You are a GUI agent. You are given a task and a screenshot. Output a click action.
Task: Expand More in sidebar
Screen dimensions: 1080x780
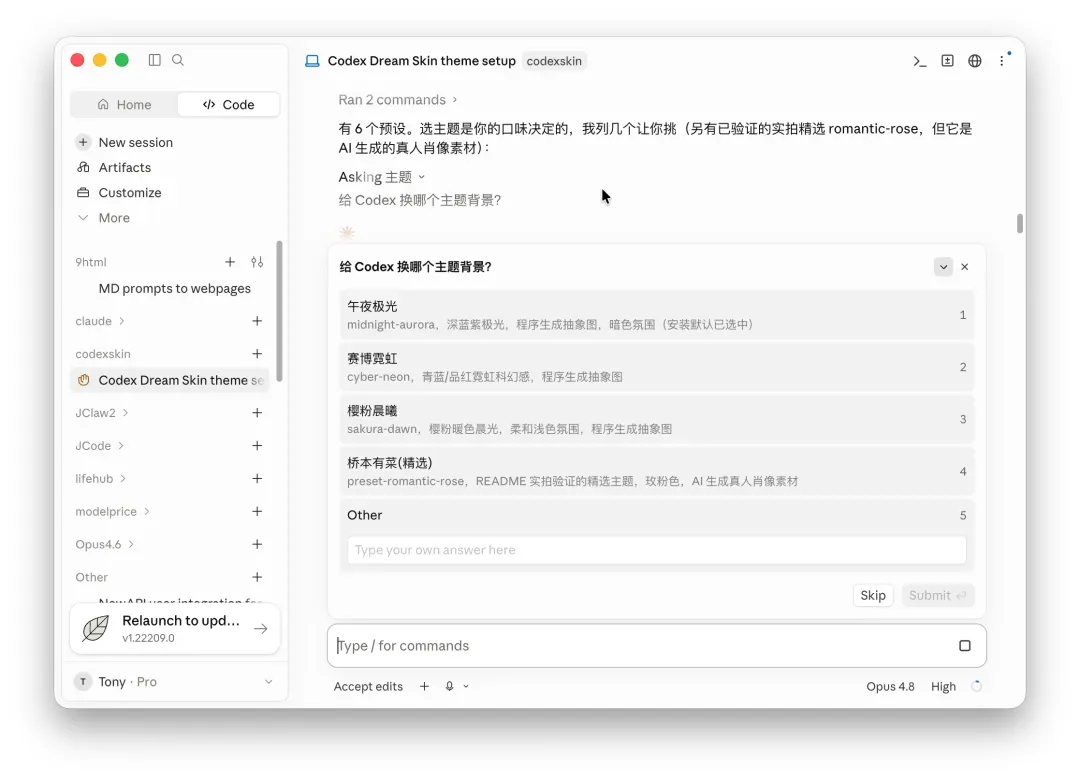tap(114, 218)
